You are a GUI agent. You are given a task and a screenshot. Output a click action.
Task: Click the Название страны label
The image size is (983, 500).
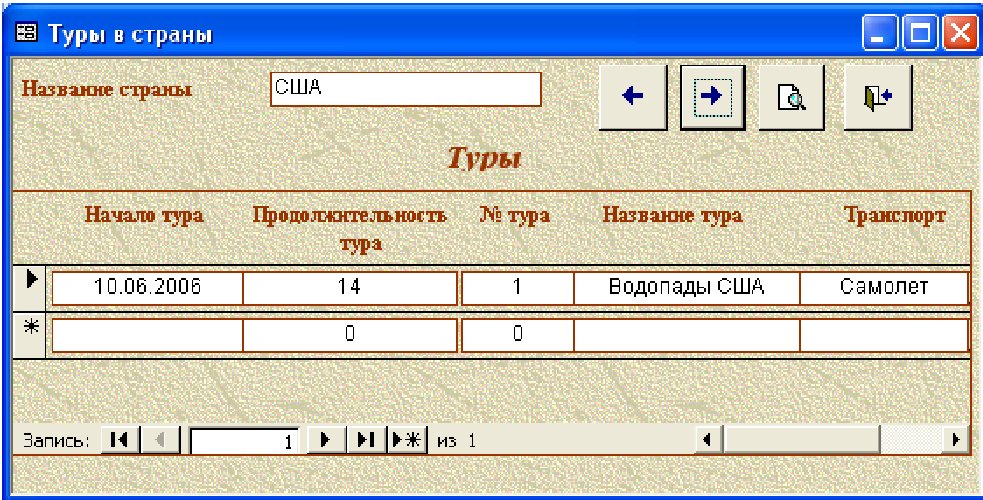(107, 89)
